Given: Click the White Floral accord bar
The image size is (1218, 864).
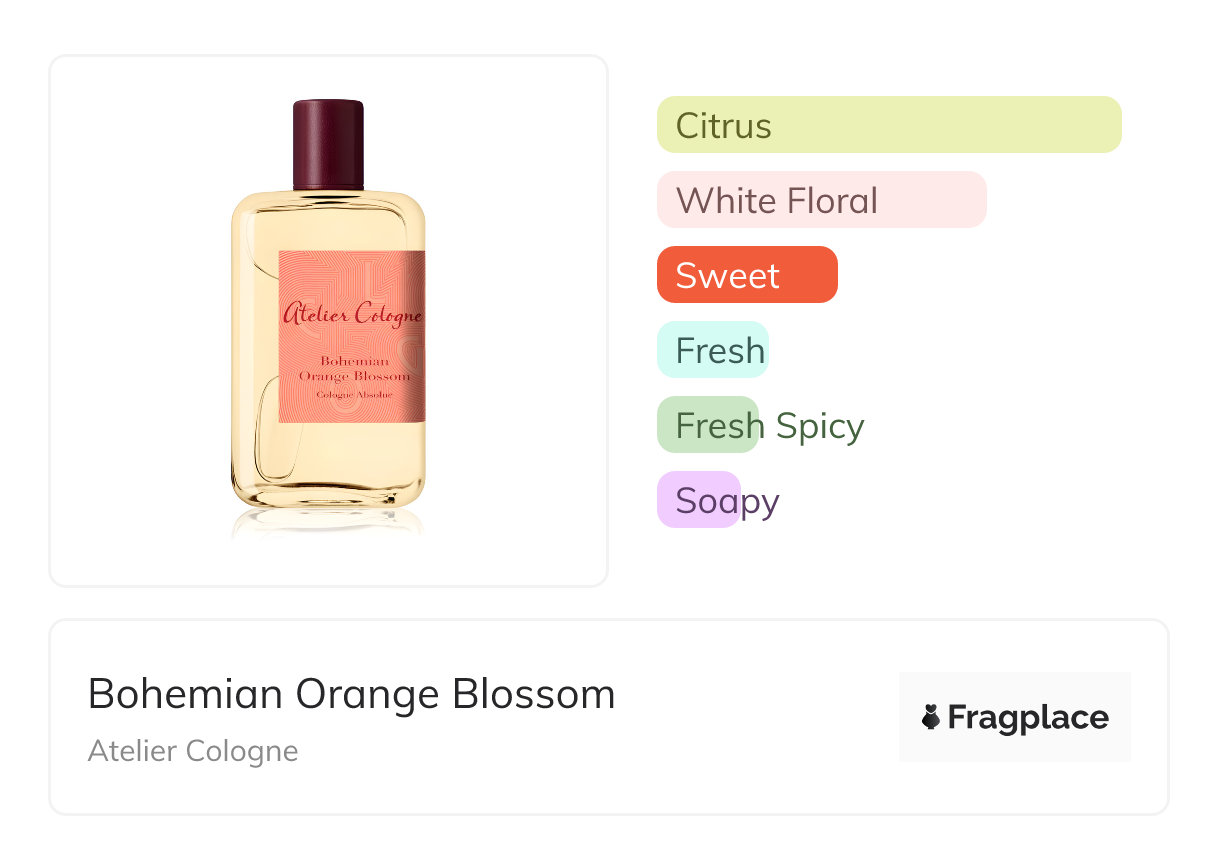Looking at the screenshot, I should coord(821,200).
